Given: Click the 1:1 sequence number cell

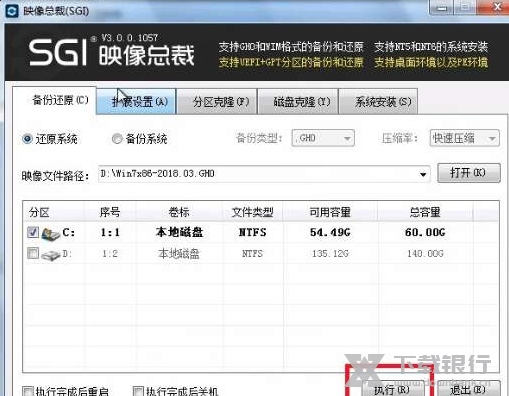Looking at the screenshot, I should click(x=110, y=232).
